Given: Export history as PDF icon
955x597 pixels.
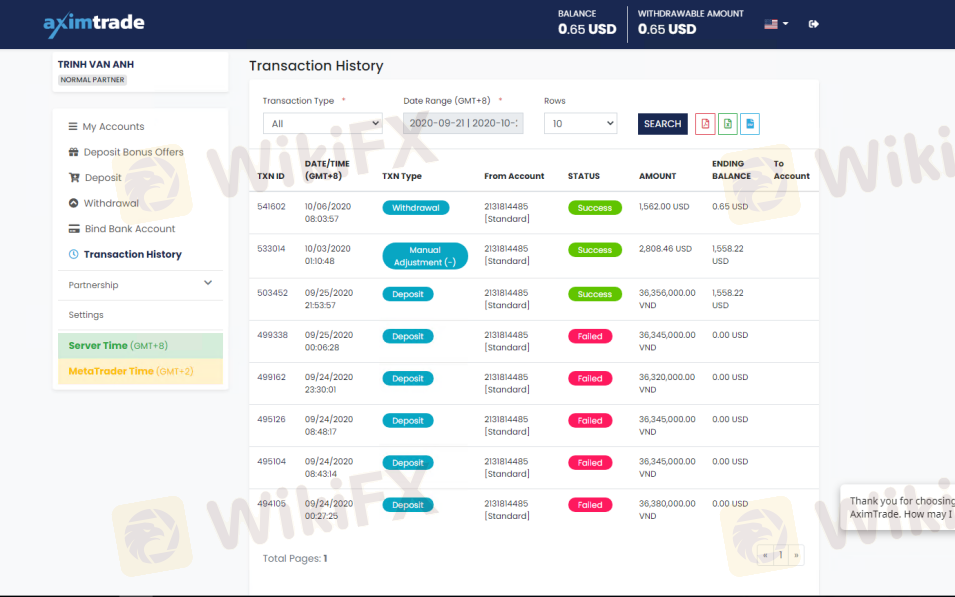Looking at the screenshot, I should pyautogui.click(x=705, y=124).
